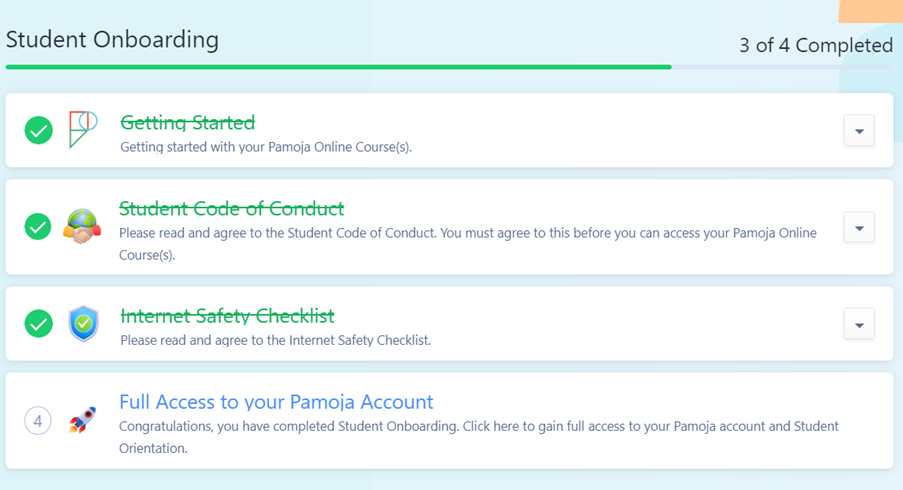
Task: Open Full Access to your Pamoja Account
Action: 276,401
